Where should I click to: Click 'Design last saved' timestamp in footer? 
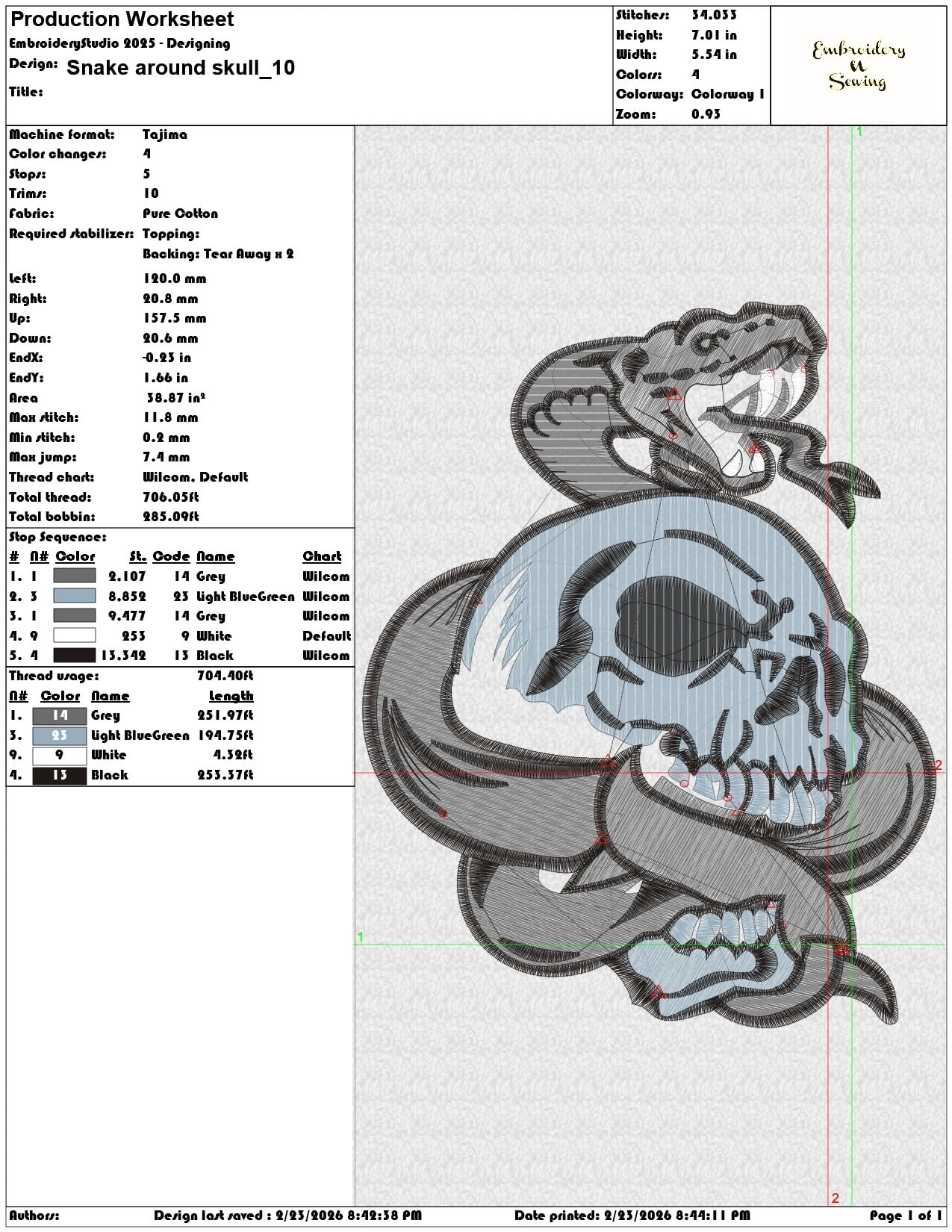click(288, 1216)
